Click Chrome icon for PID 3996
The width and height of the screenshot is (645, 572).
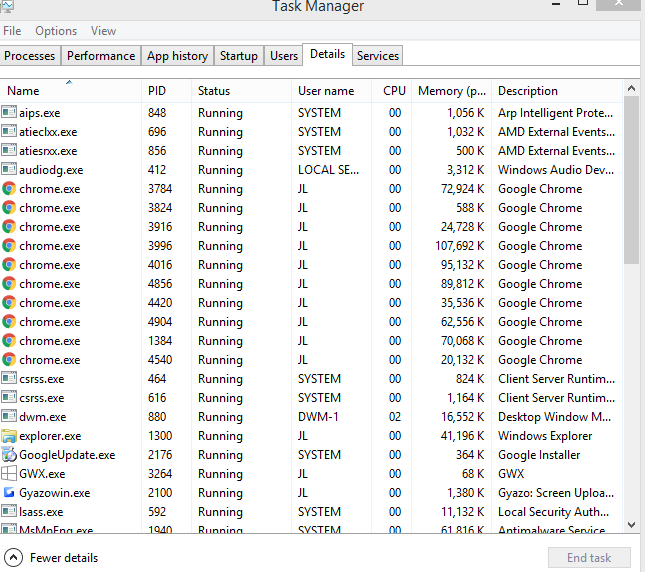pos(9,245)
